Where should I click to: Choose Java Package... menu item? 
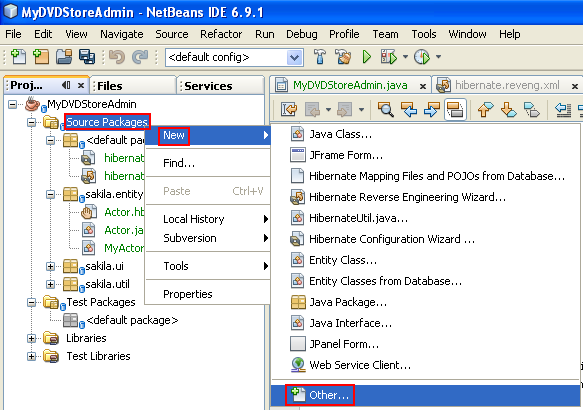click(x=426, y=302)
